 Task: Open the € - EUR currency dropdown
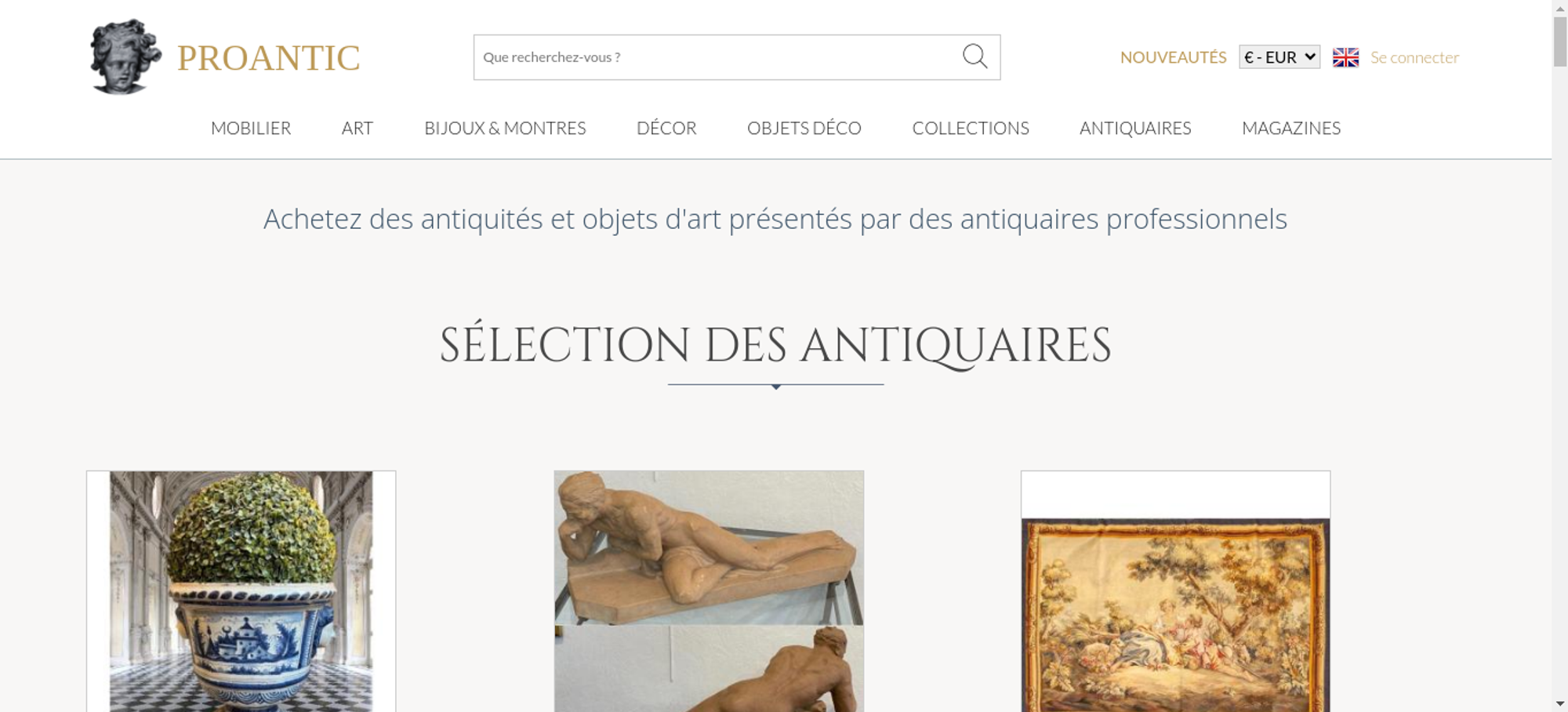(1279, 57)
